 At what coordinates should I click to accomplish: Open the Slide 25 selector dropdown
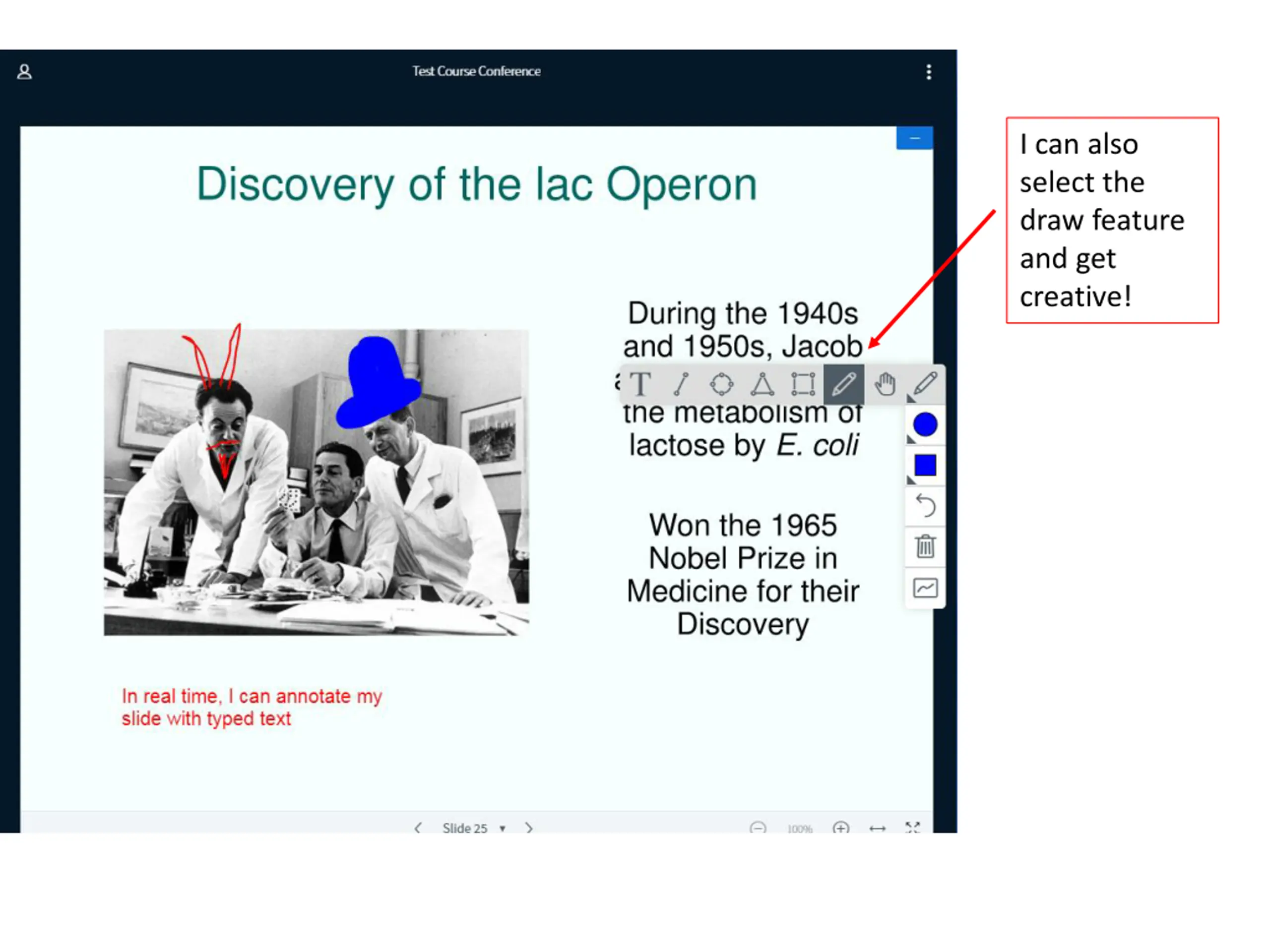point(473,828)
